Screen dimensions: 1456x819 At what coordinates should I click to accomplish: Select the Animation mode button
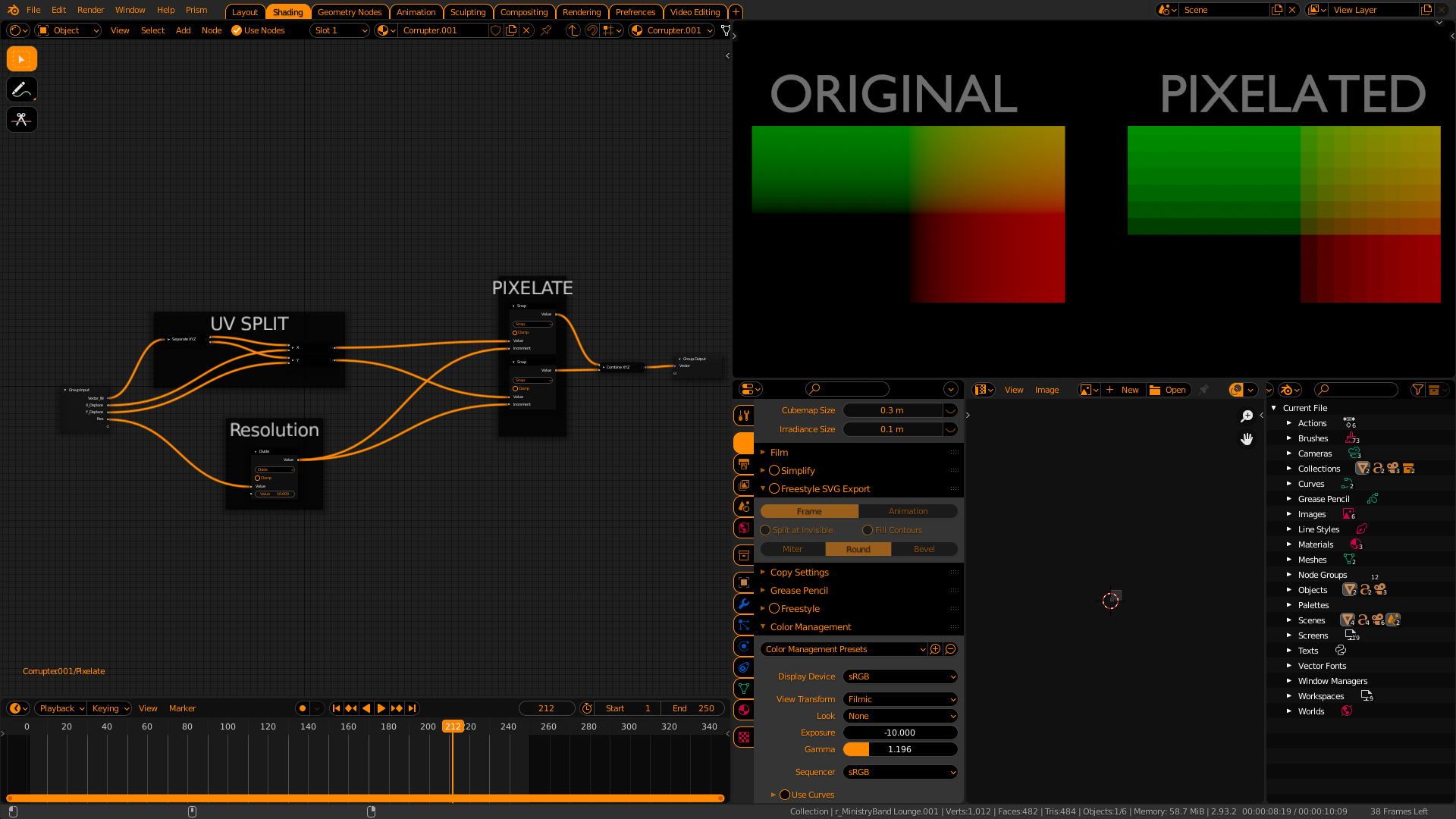click(x=908, y=511)
